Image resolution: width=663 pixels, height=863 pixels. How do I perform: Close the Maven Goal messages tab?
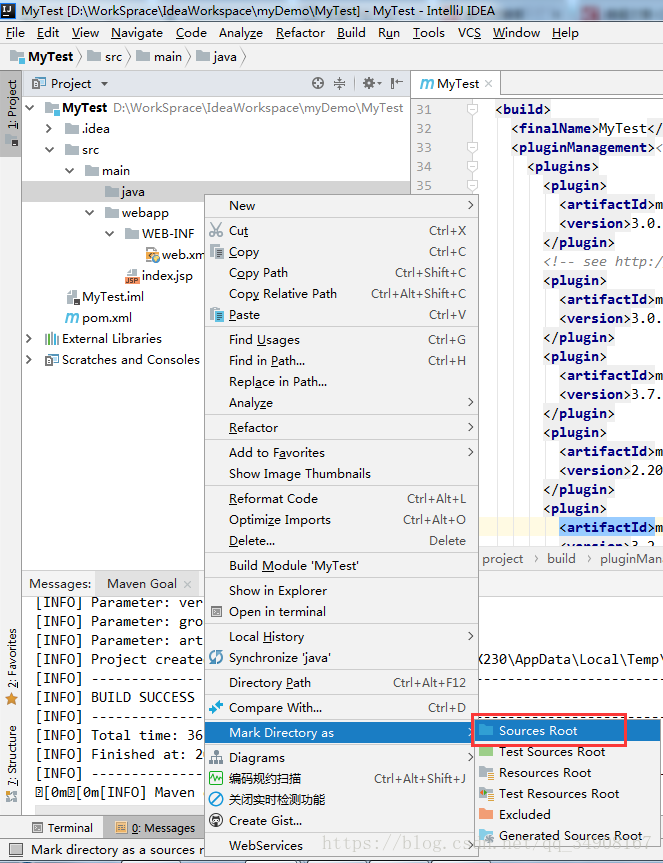[x=187, y=584]
